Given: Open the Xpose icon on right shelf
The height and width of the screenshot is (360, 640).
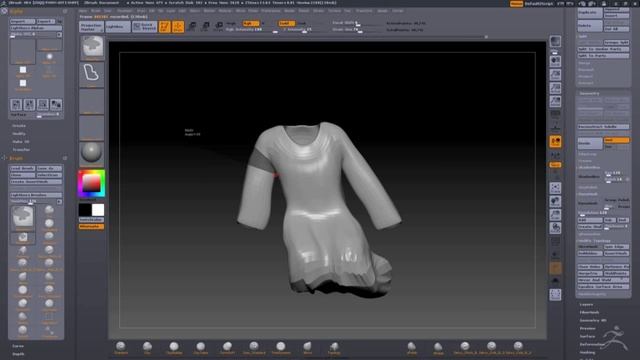Looking at the screenshot, I should click(x=555, y=294).
